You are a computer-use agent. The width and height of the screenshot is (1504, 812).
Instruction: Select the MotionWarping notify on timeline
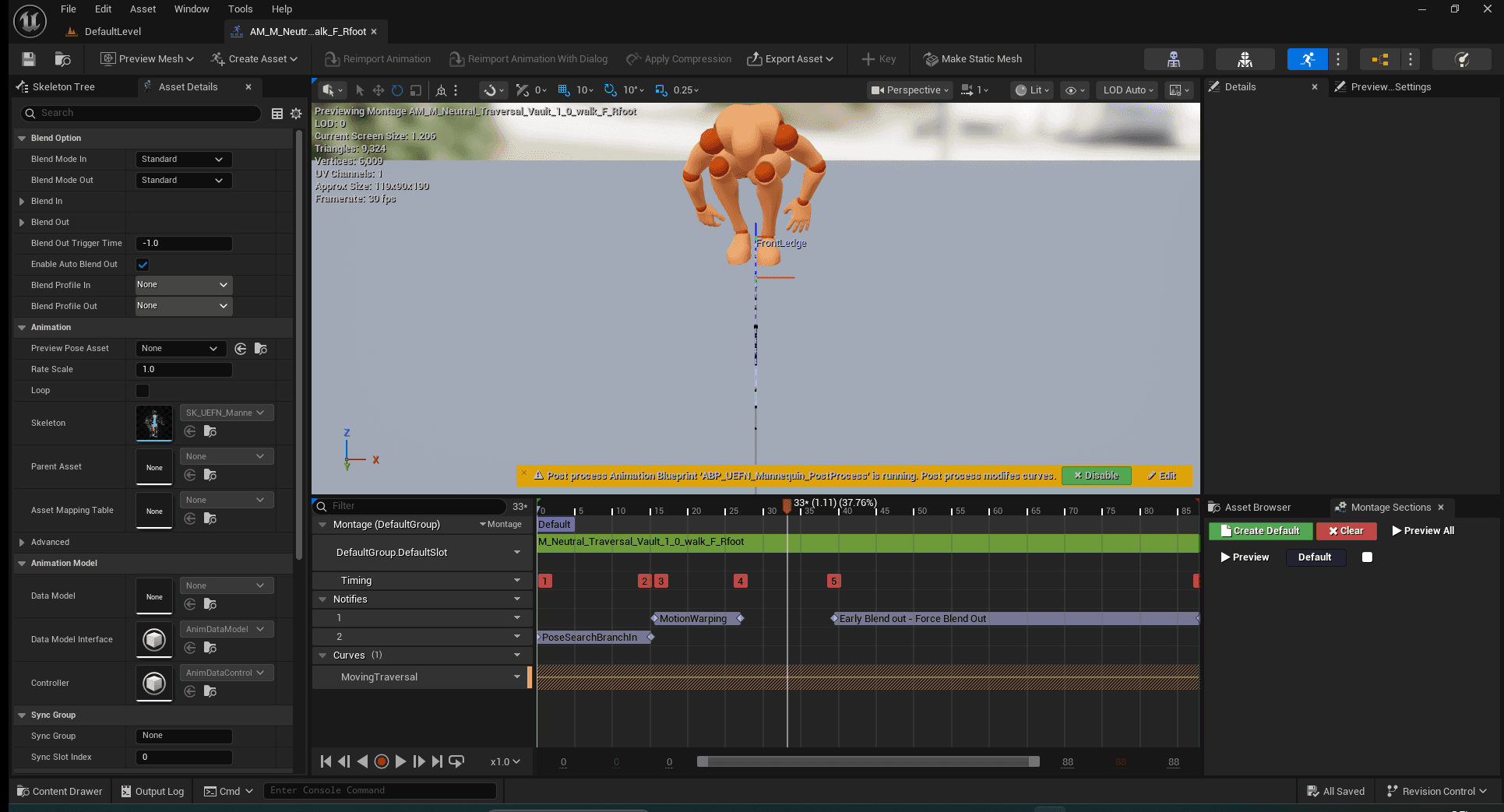[693, 619]
